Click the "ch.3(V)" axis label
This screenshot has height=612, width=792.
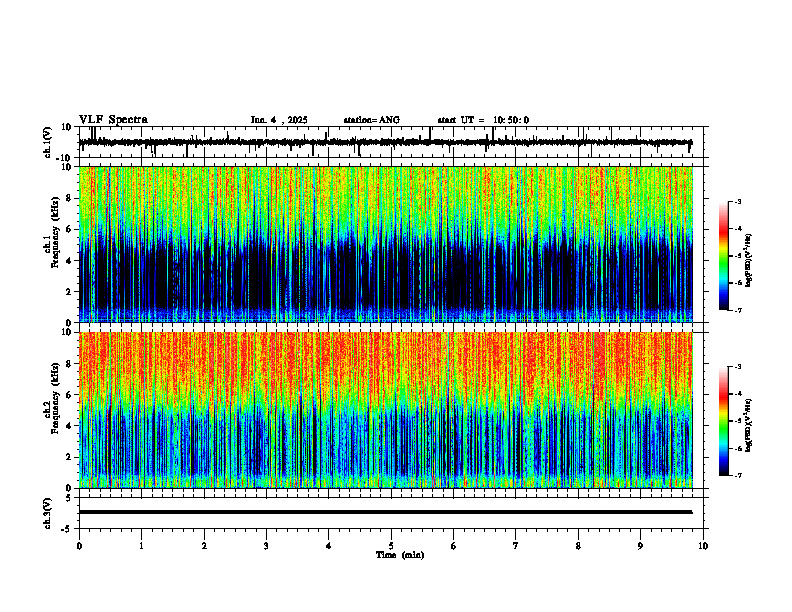48,513
